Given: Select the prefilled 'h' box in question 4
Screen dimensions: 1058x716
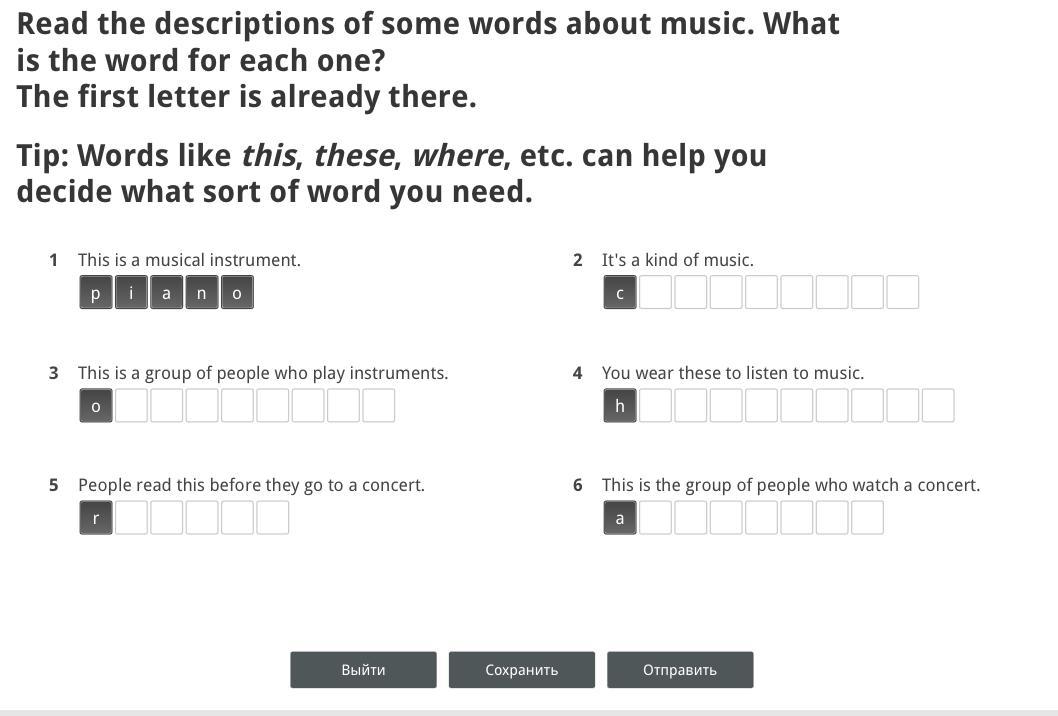Looking at the screenshot, I should (620, 406).
